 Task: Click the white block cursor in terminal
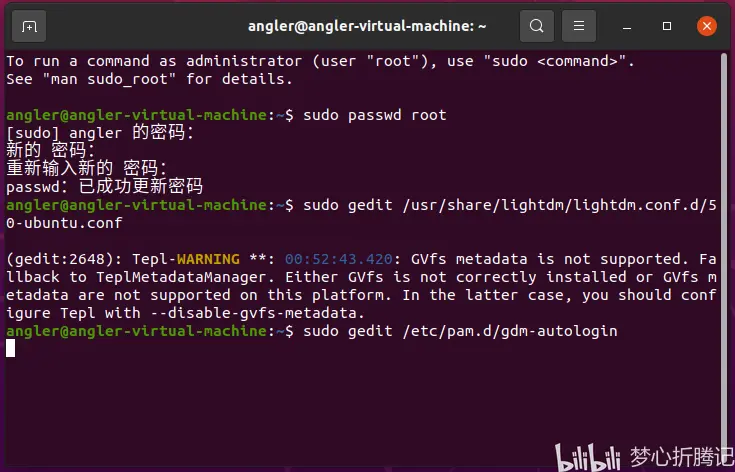click(11, 348)
